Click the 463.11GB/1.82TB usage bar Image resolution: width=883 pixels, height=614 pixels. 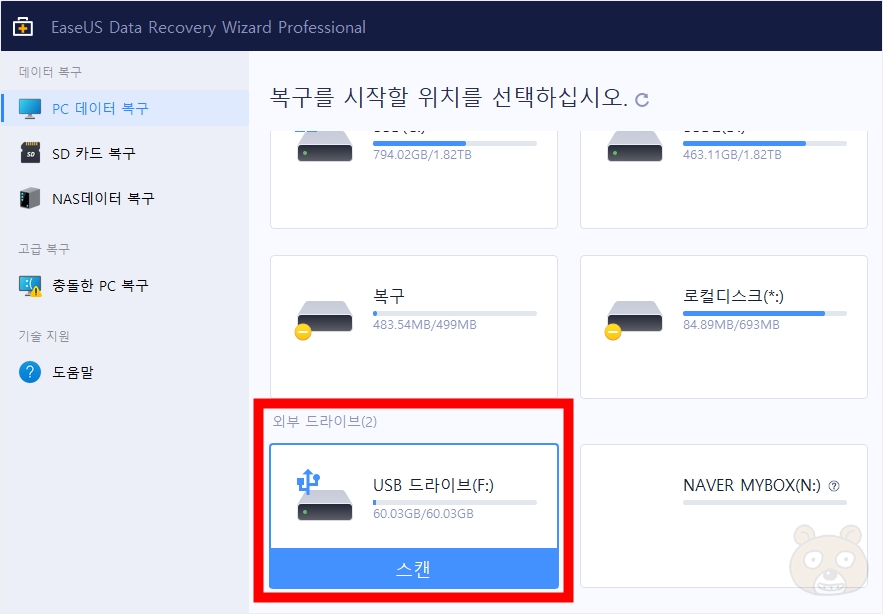pos(765,144)
